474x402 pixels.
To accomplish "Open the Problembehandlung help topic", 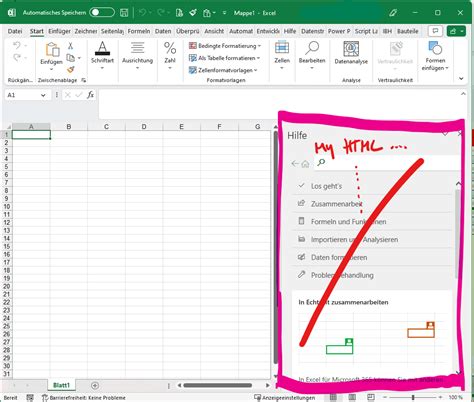I will [372, 275].
